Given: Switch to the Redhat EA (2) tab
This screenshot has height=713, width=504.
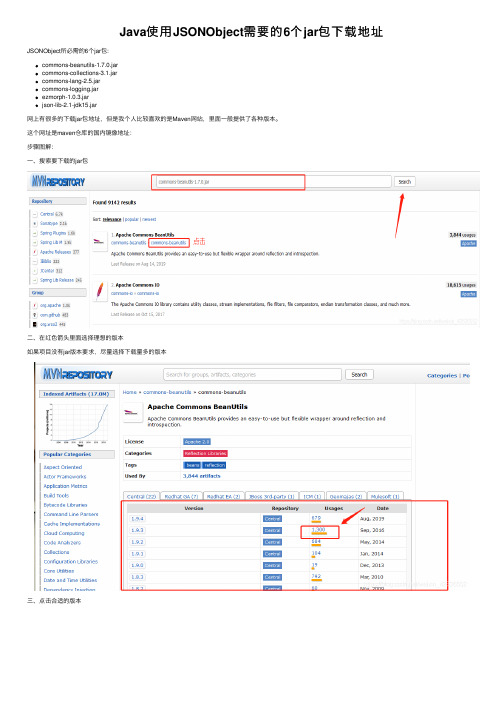Looking at the screenshot, I should click(223, 497).
